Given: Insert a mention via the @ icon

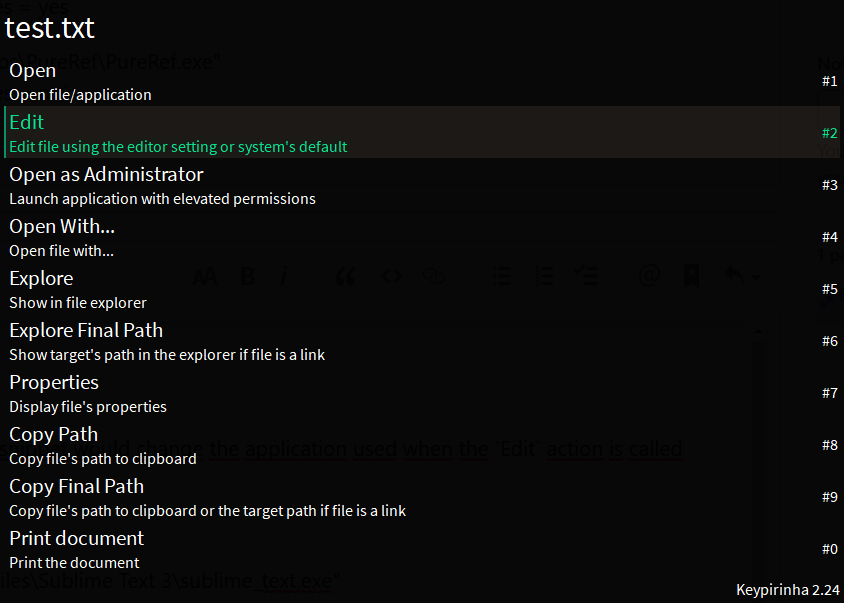Looking at the screenshot, I should pyautogui.click(x=650, y=276).
